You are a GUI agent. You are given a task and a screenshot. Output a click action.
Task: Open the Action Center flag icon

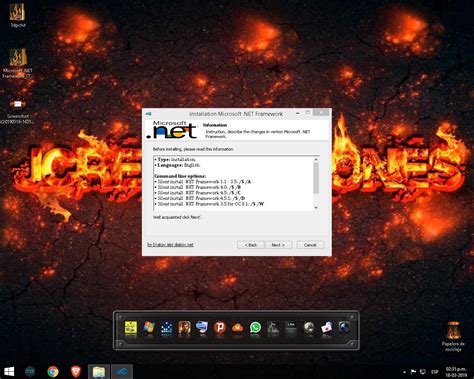pos(413,372)
